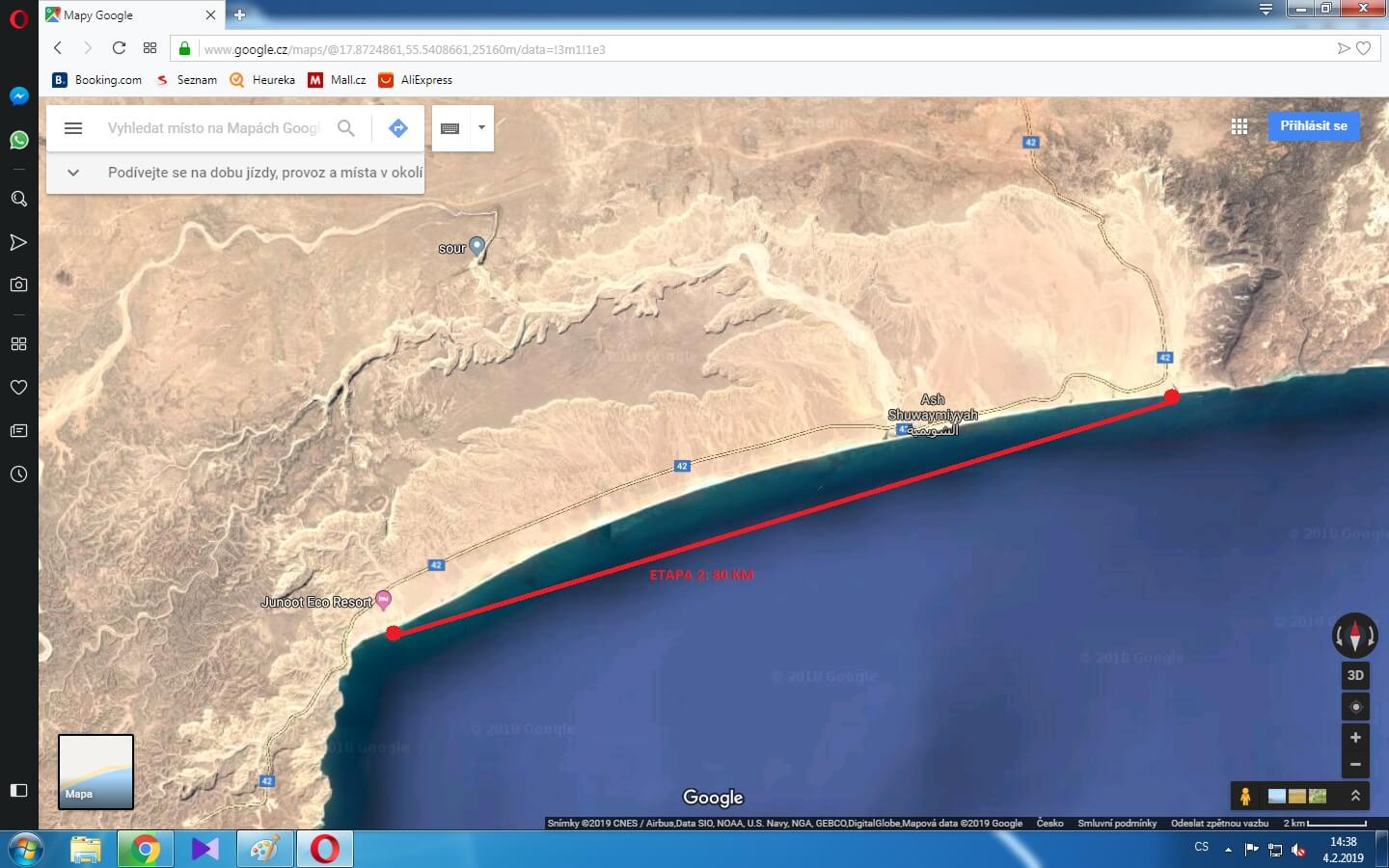Open the Google apps grid
This screenshot has height=868, width=1389.
pos(1239,126)
